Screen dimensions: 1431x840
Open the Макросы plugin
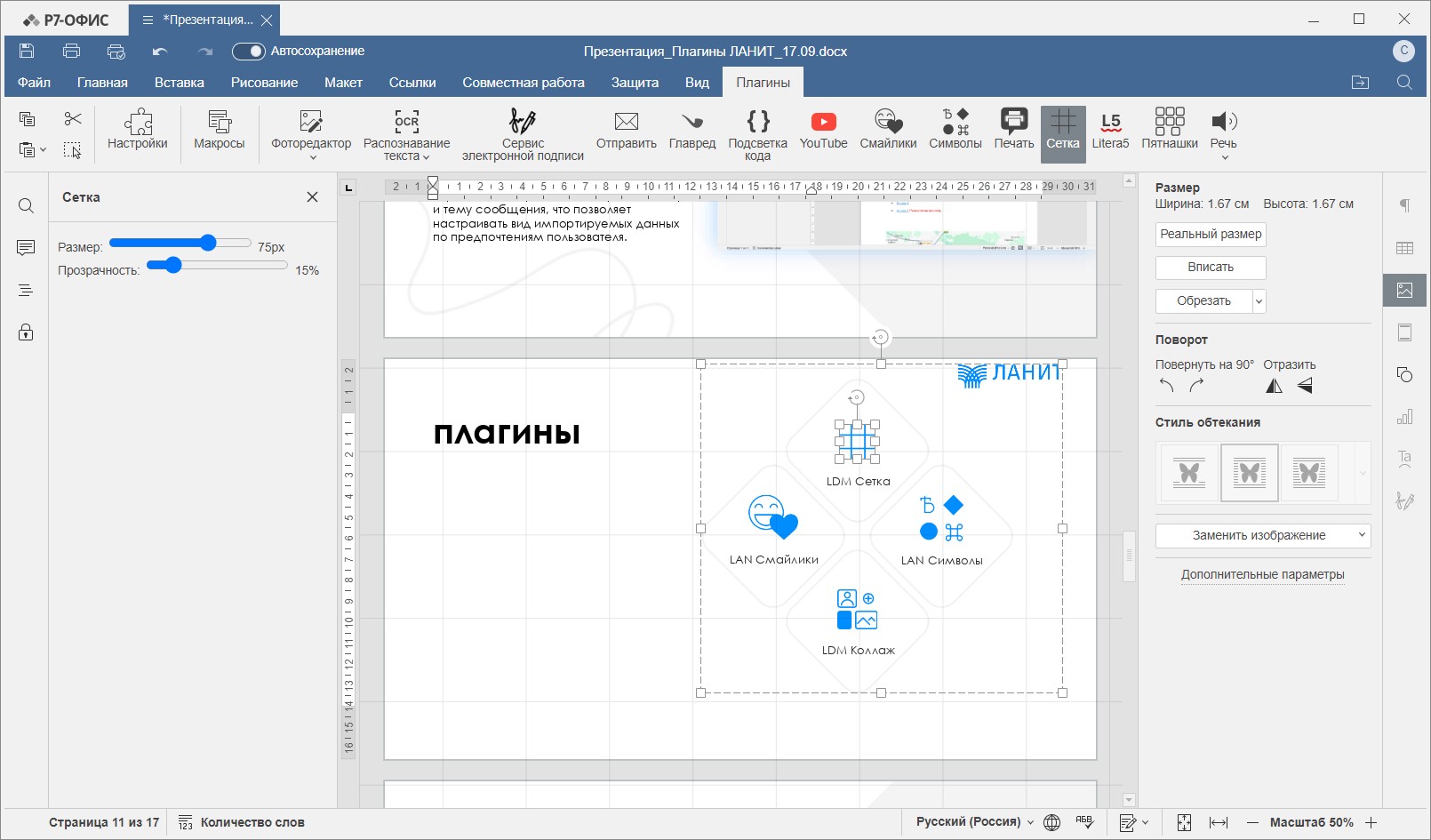point(219,130)
